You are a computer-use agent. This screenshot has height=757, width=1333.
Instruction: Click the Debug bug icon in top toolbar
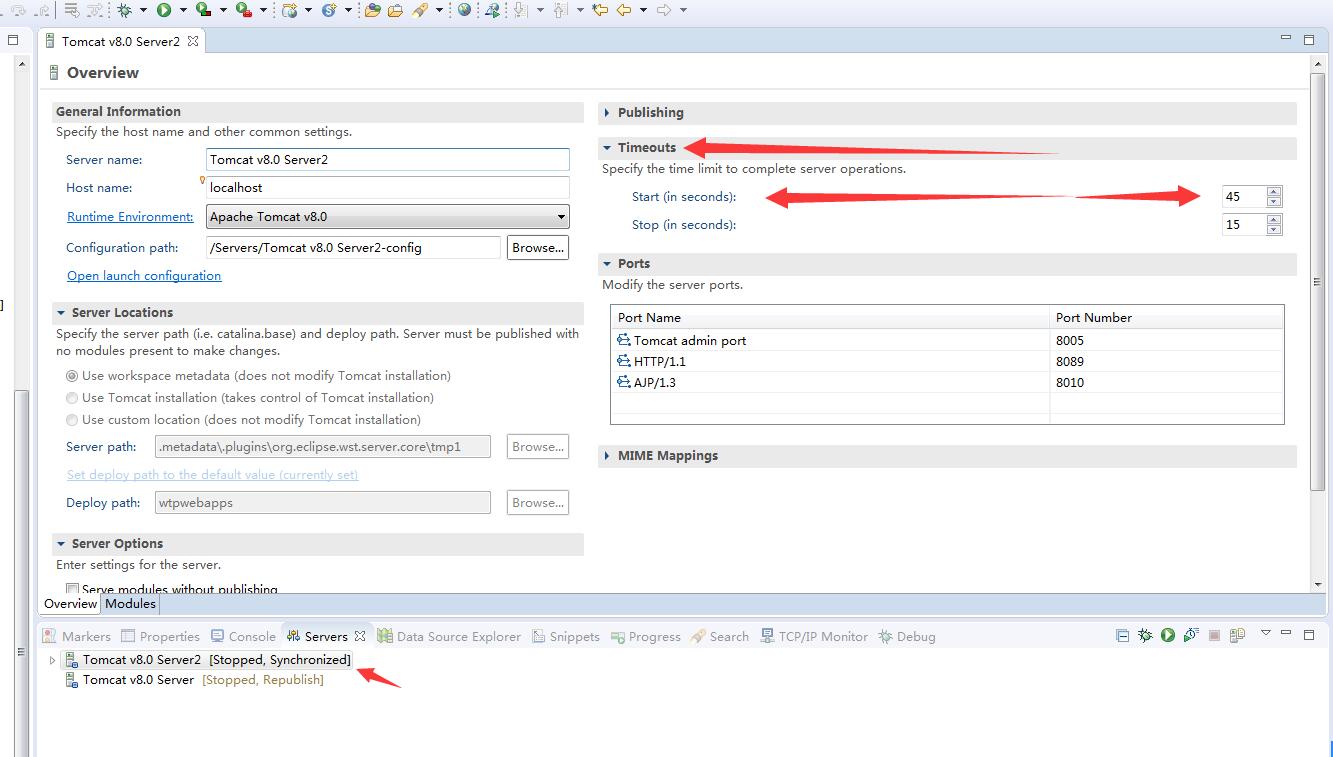(x=124, y=10)
